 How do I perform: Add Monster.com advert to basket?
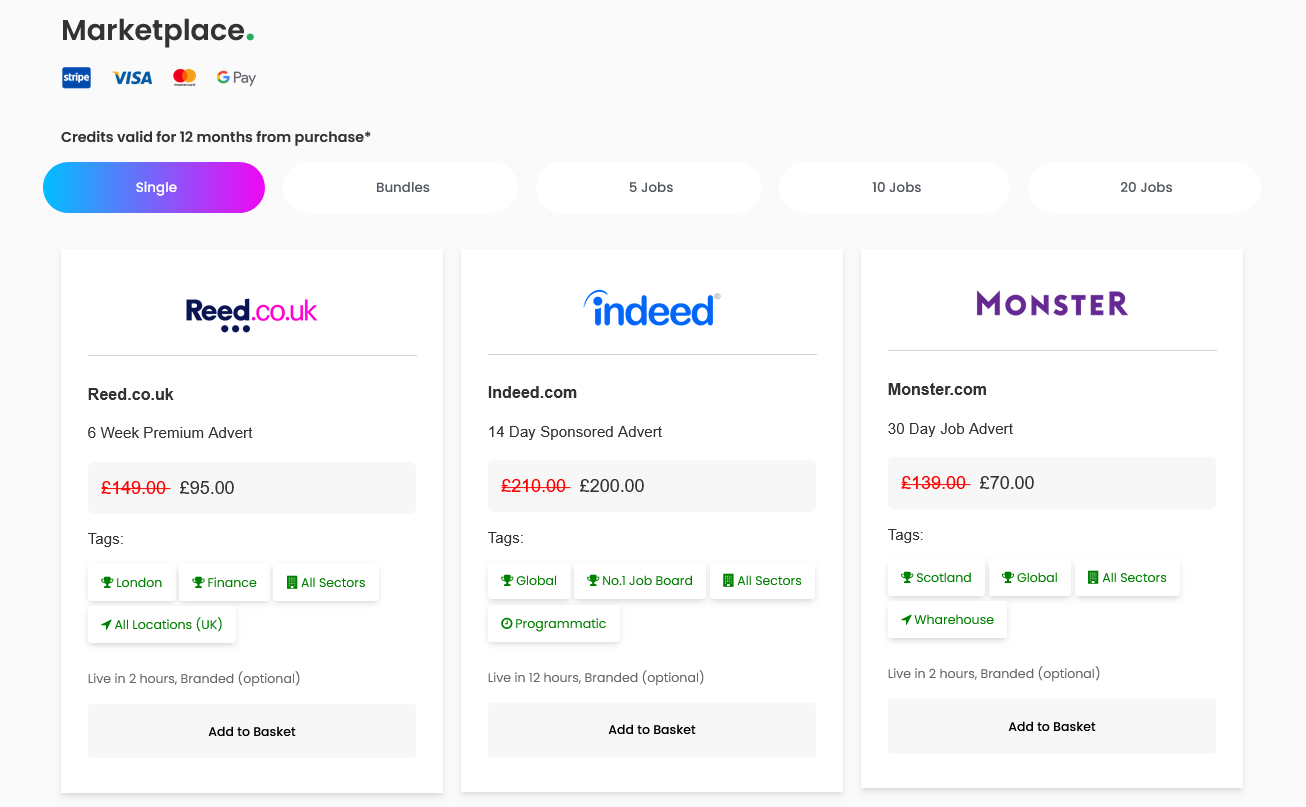pos(1052,727)
